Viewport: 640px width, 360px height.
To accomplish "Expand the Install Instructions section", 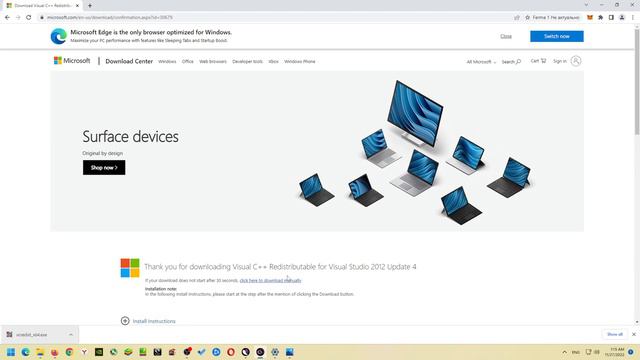I will pos(148,321).
